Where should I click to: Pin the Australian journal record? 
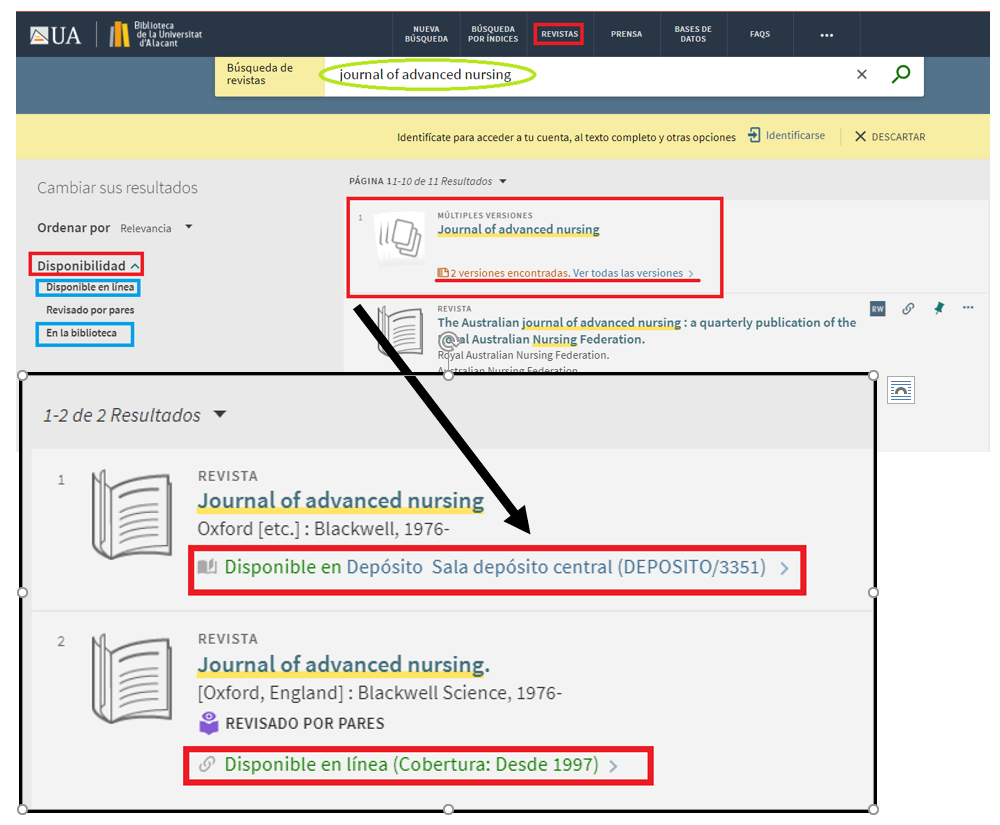938,309
